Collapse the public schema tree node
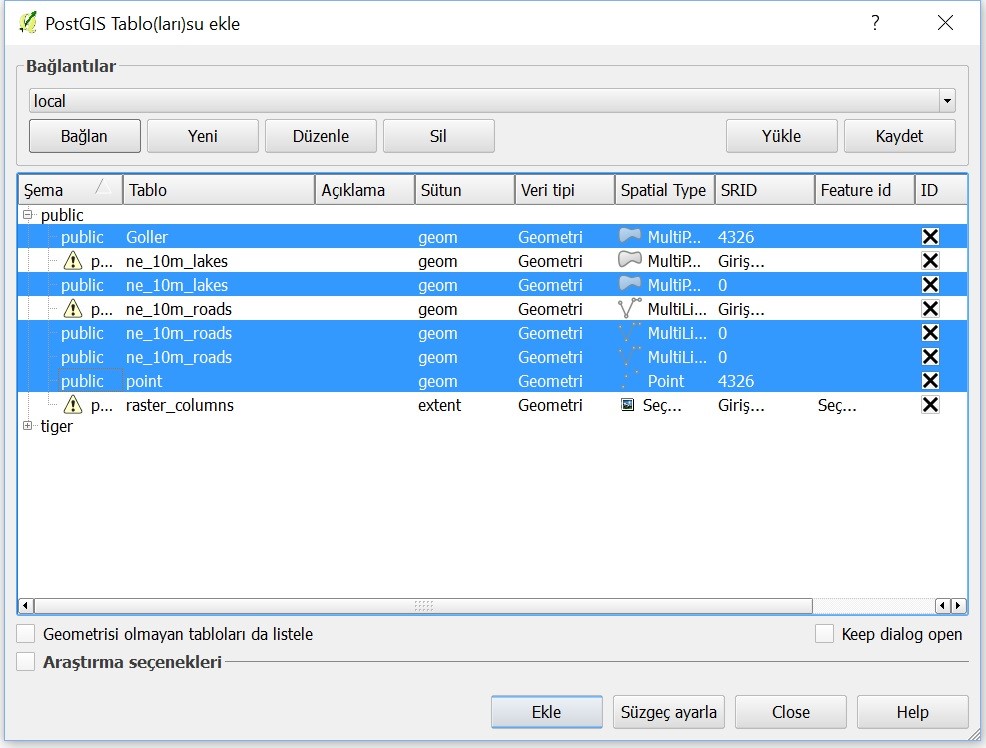Image resolution: width=986 pixels, height=748 pixels. tap(28, 215)
